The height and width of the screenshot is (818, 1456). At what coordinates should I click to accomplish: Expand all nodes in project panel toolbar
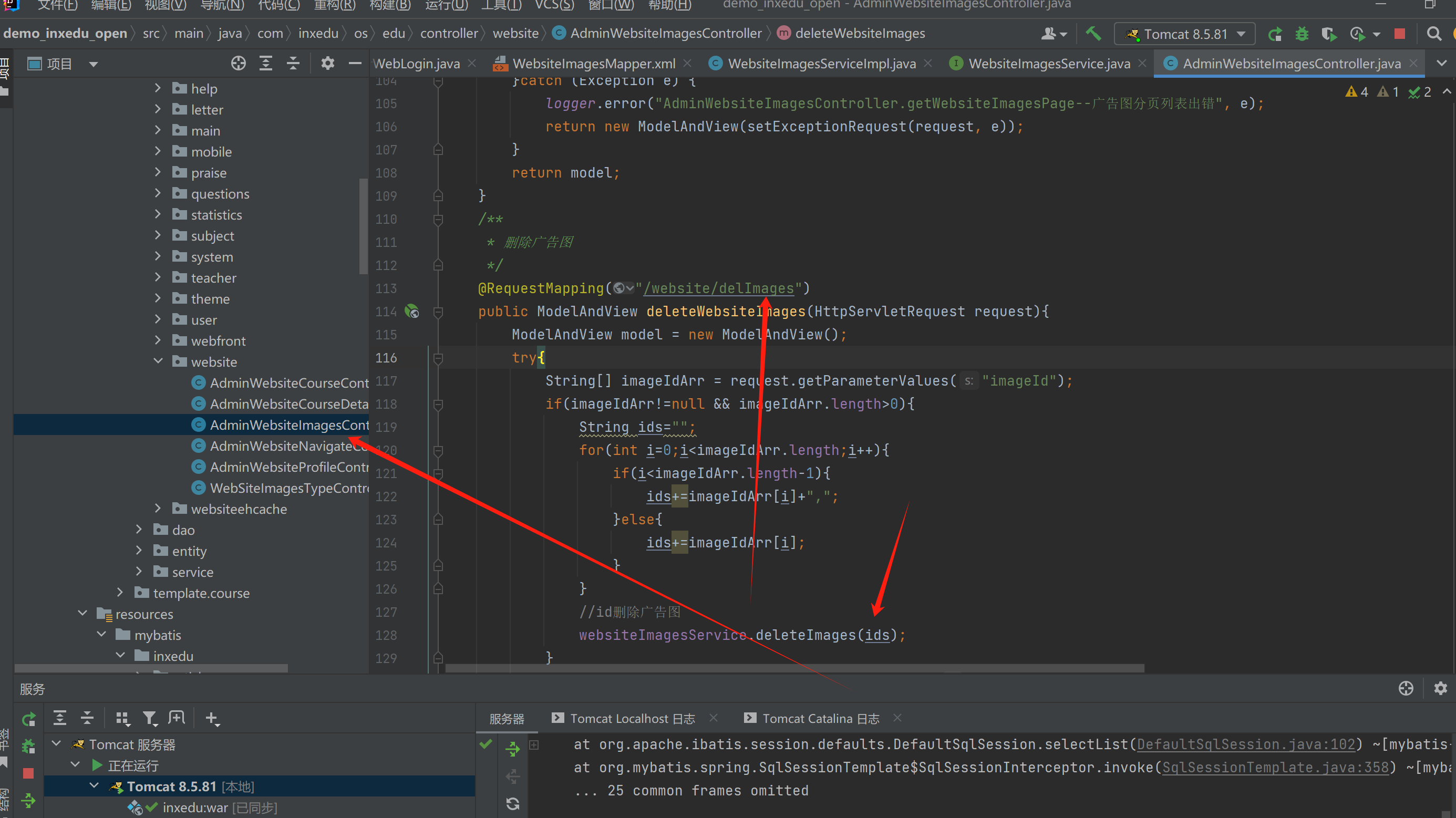click(x=266, y=64)
